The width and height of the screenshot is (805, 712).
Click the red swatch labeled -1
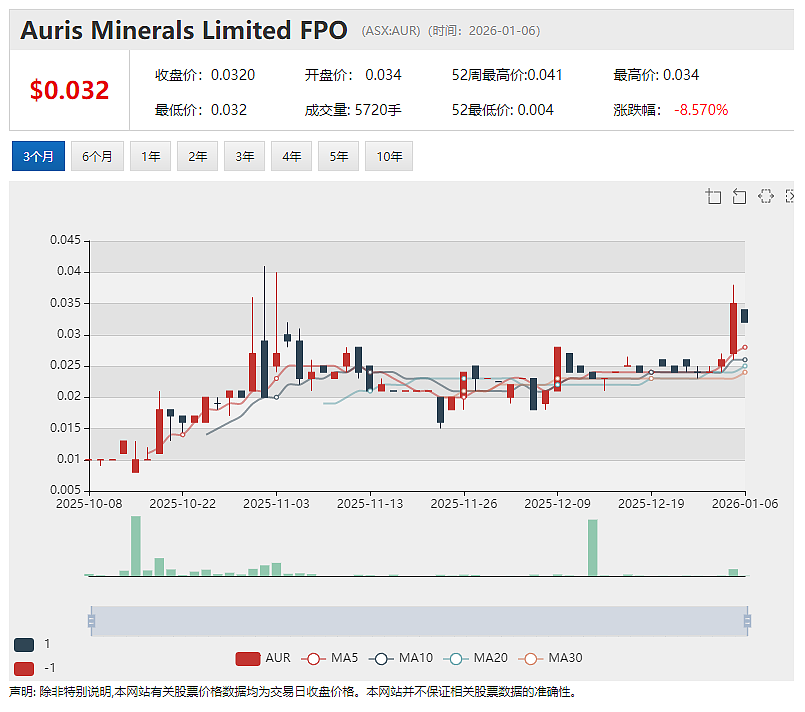(x=24, y=669)
